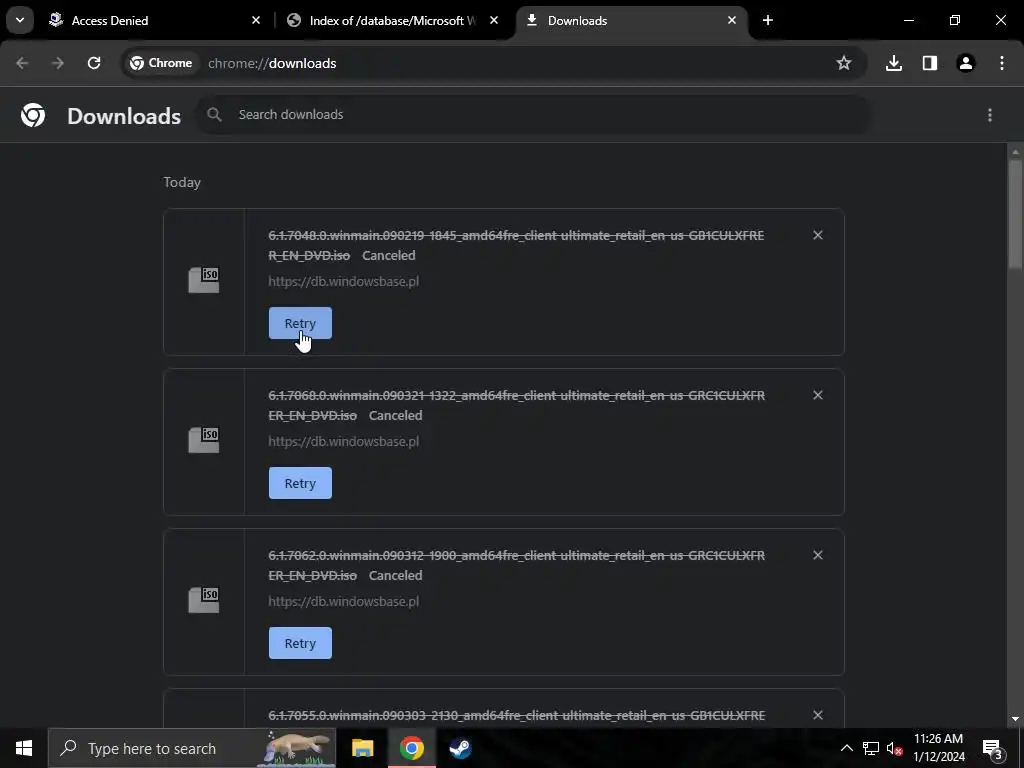This screenshot has width=1024, height=768.
Task: Open the tab search dropdown arrow
Action: (x=20, y=20)
